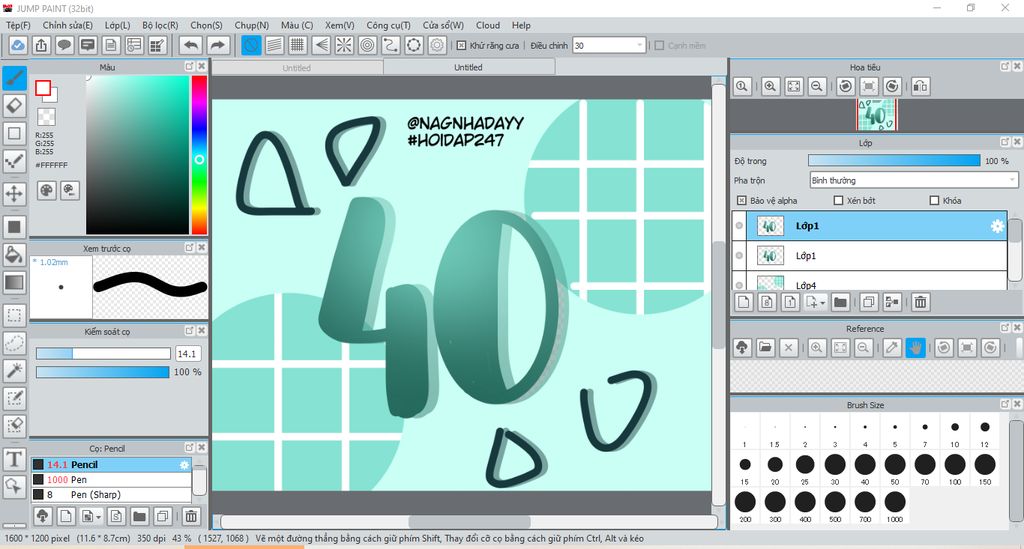Select the Text tool

(x=14, y=459)
